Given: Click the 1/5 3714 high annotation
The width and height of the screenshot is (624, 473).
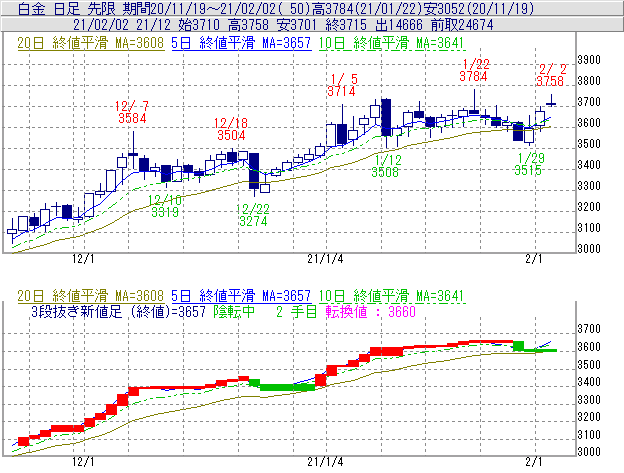Looking at the screenshot, I should click(341, 85).
